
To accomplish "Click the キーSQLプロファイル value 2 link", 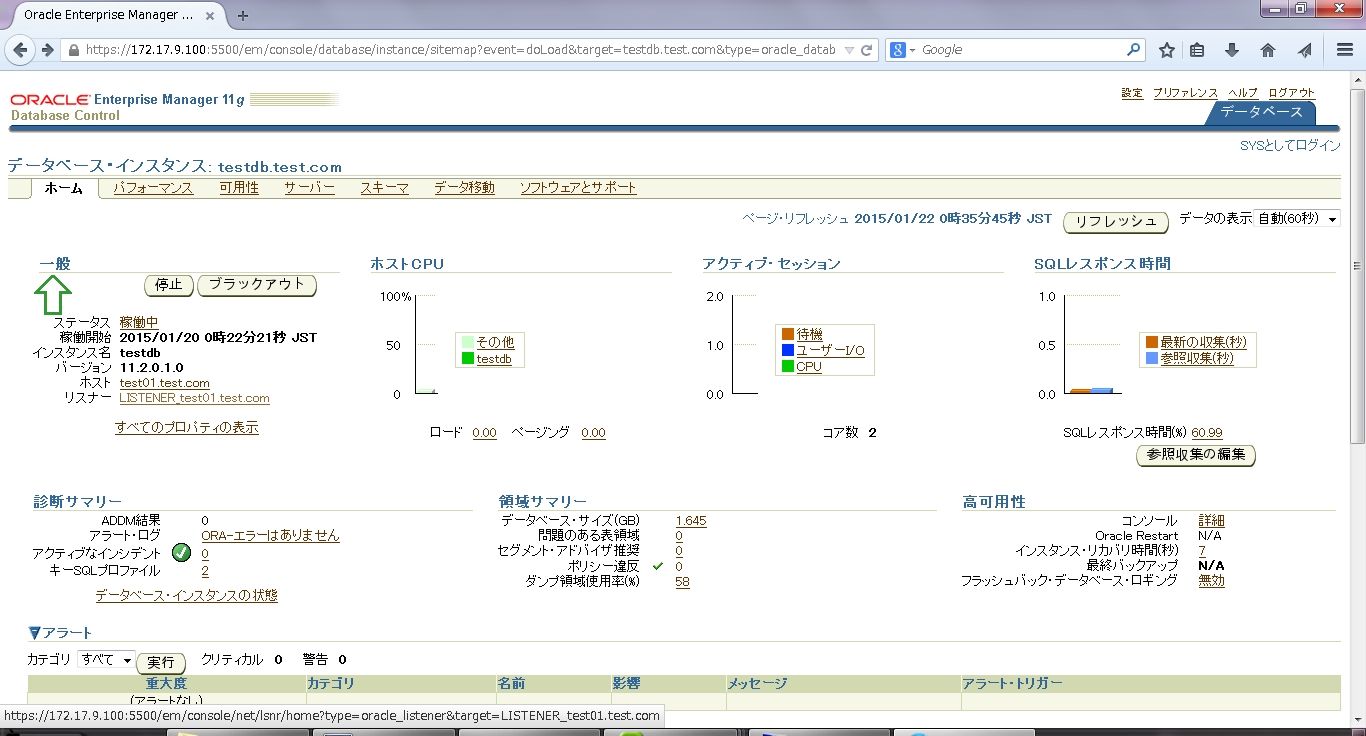I will 205,571.
